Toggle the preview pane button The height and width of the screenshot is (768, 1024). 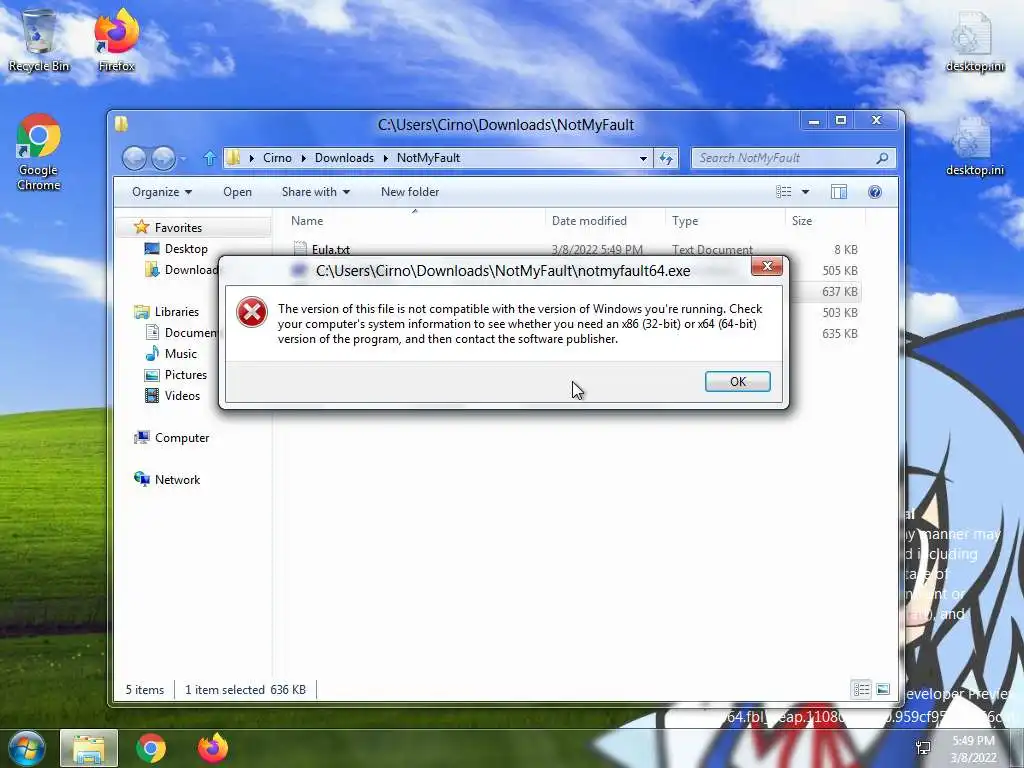click(839, 191)
